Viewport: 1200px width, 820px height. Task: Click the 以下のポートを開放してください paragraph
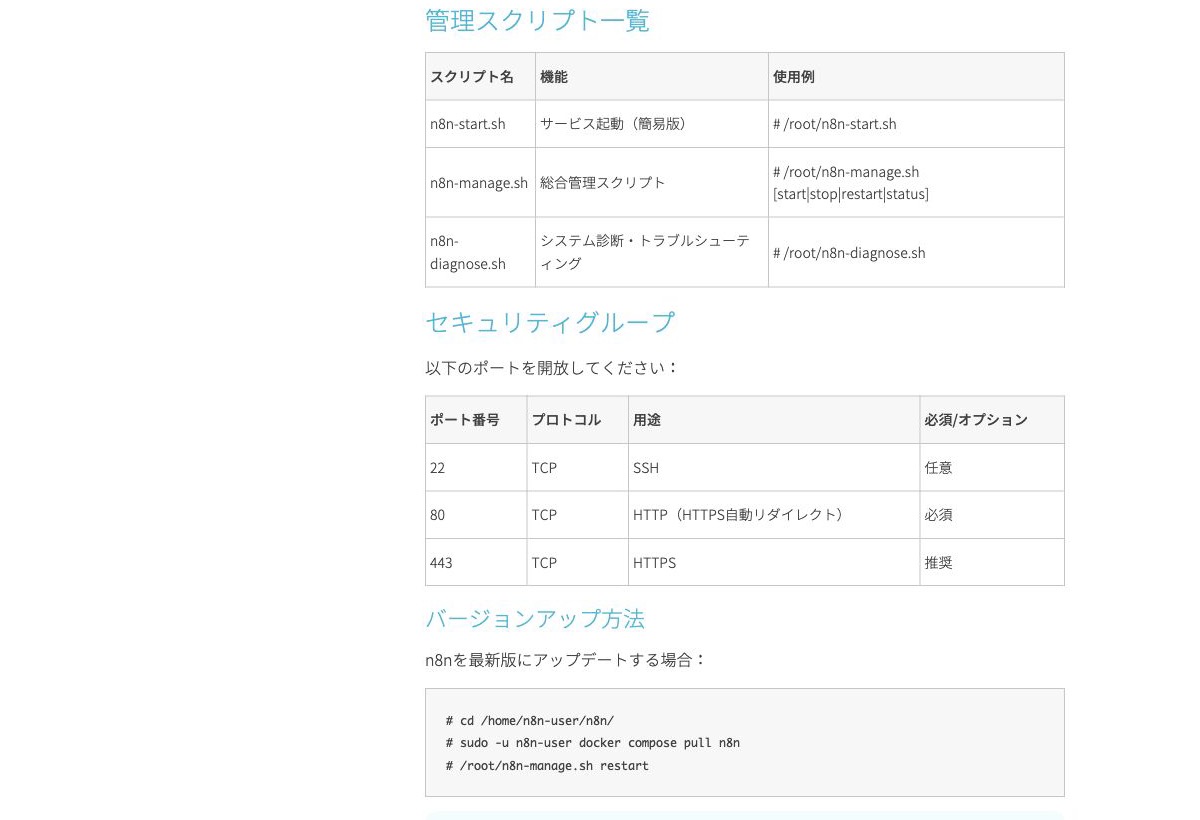pyautogui.click(x=552, y=368)
